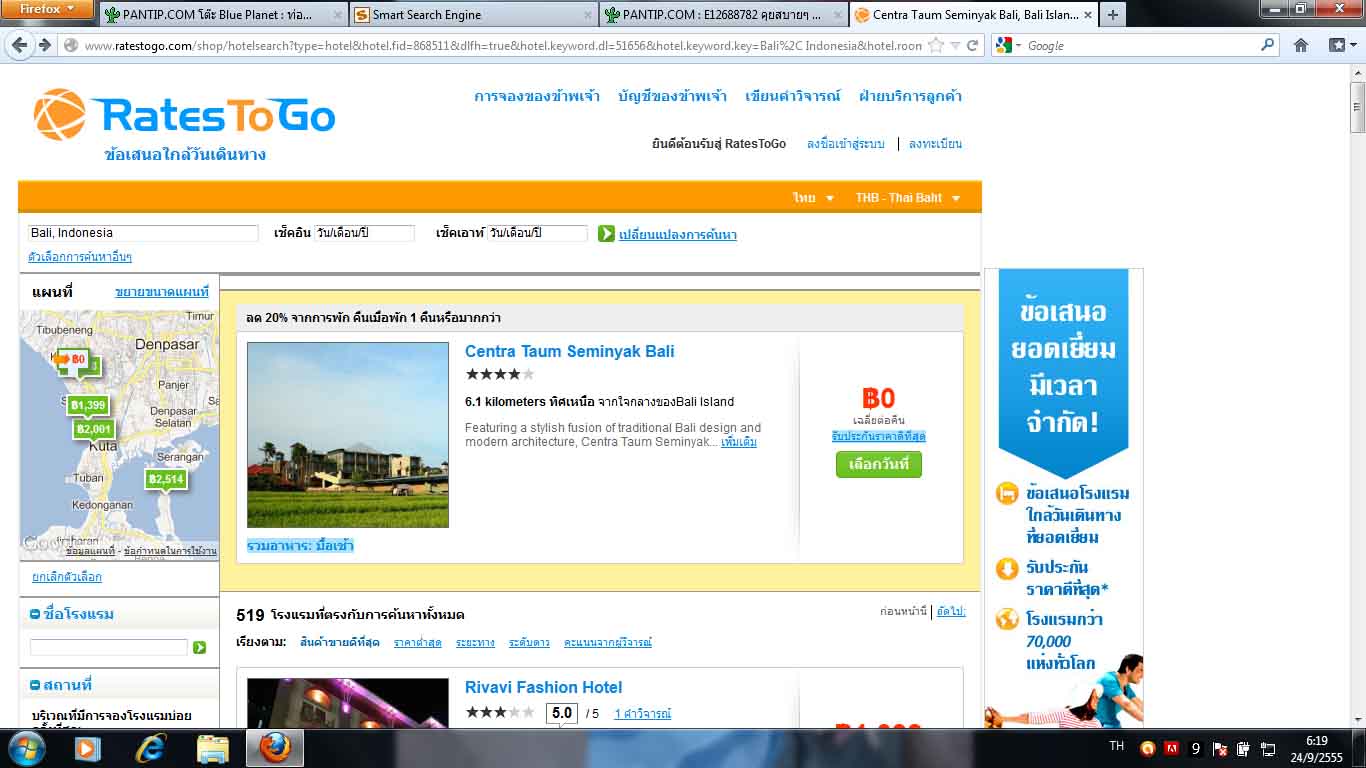Click เปลี่ยนแปลงการค้นหา link
Viewport: 1366px width, 768px height.
coord(678,235)
